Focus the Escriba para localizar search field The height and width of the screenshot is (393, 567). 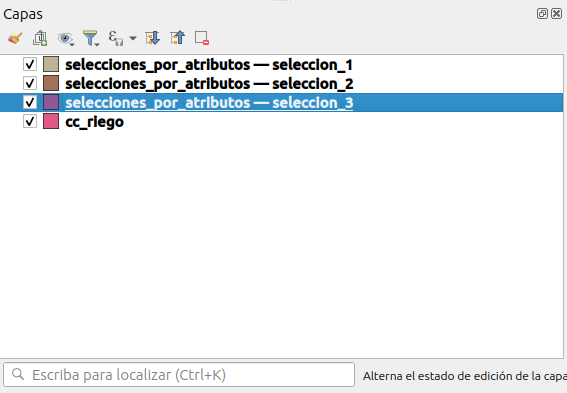pos(179,375)
